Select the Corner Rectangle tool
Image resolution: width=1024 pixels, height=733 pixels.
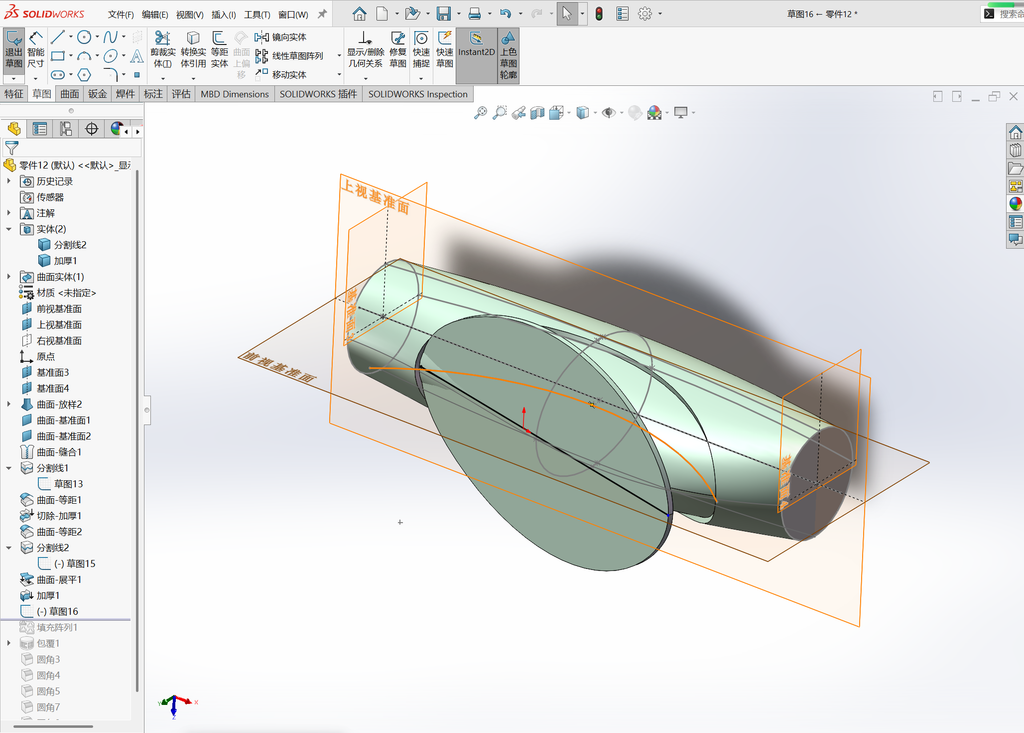57,56
